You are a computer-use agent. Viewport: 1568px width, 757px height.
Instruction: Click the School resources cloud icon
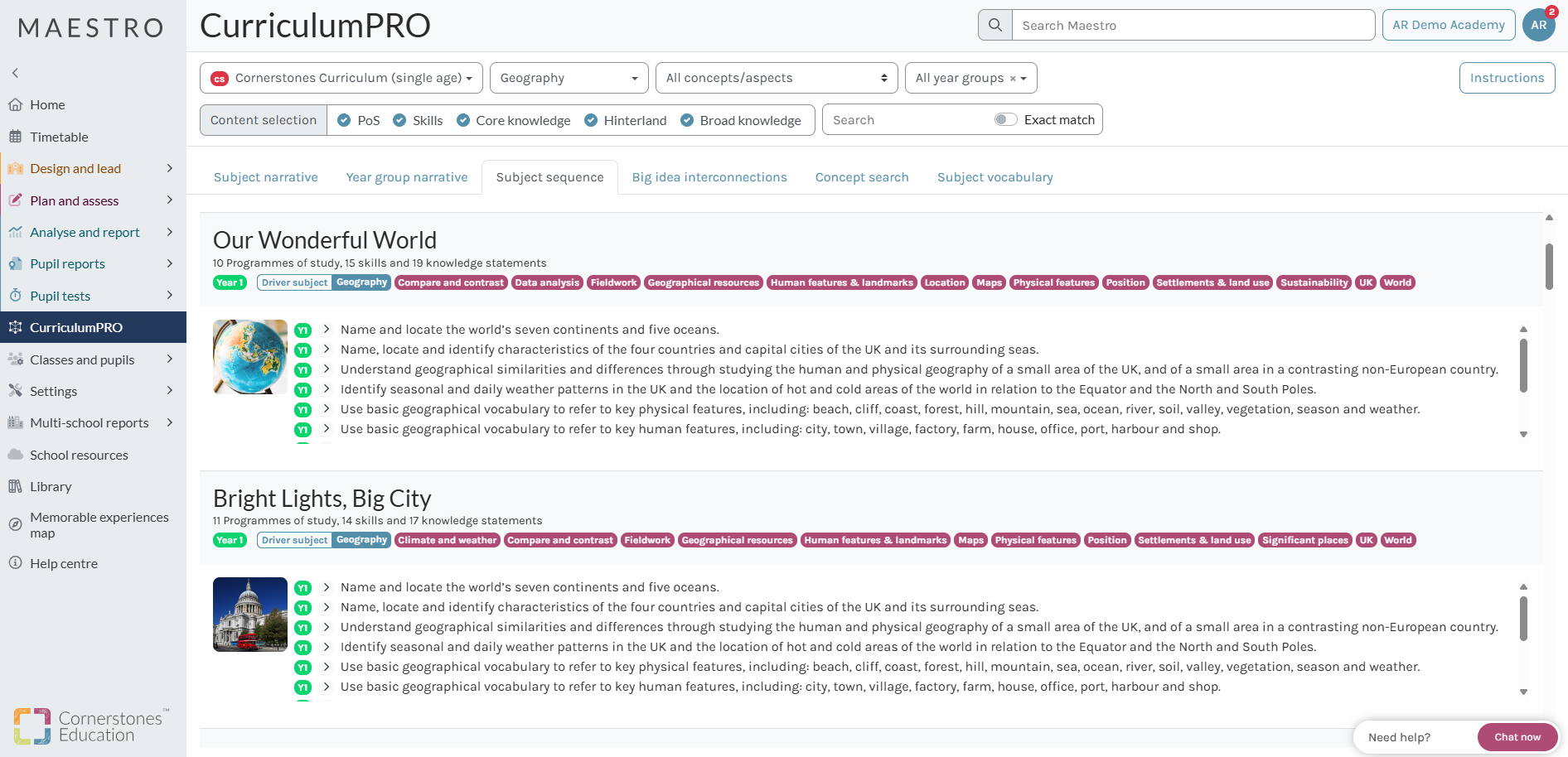(x=15, y=455)
